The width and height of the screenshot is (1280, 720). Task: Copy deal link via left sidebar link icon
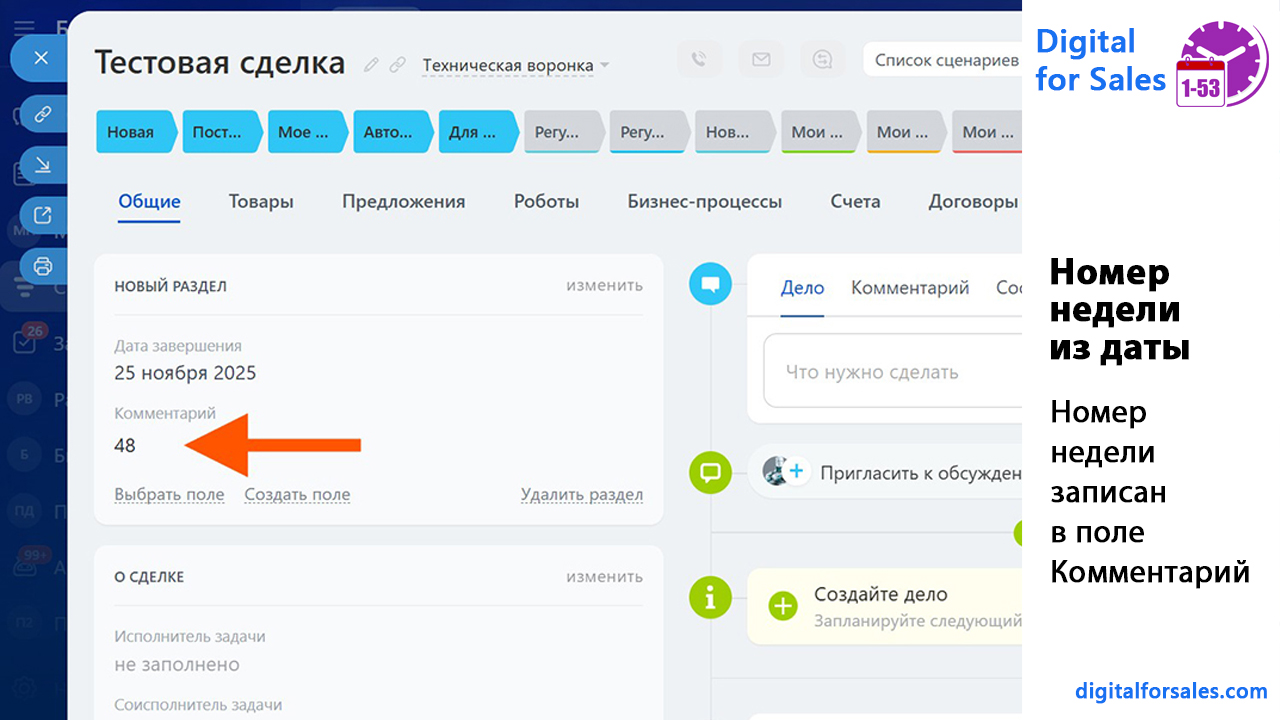pos(42,113)
